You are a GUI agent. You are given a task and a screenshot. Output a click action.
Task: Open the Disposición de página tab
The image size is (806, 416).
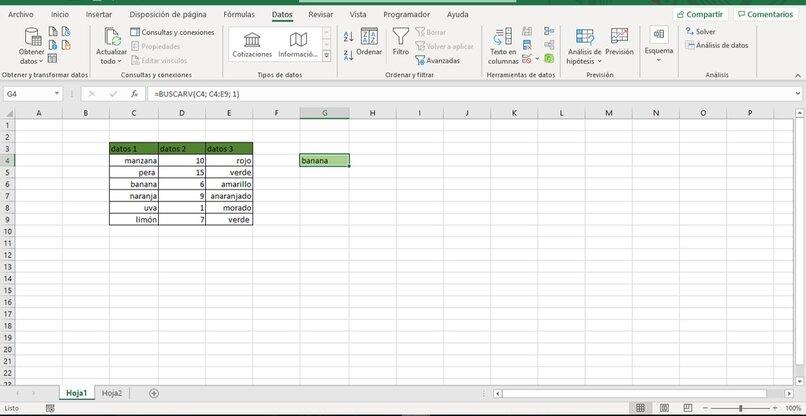(x=168, y=14)
